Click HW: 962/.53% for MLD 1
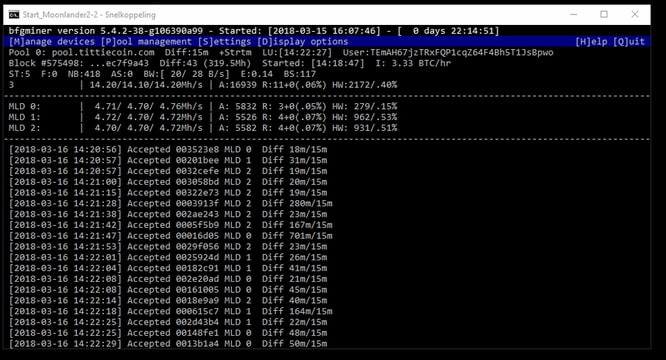 [364, 117]
